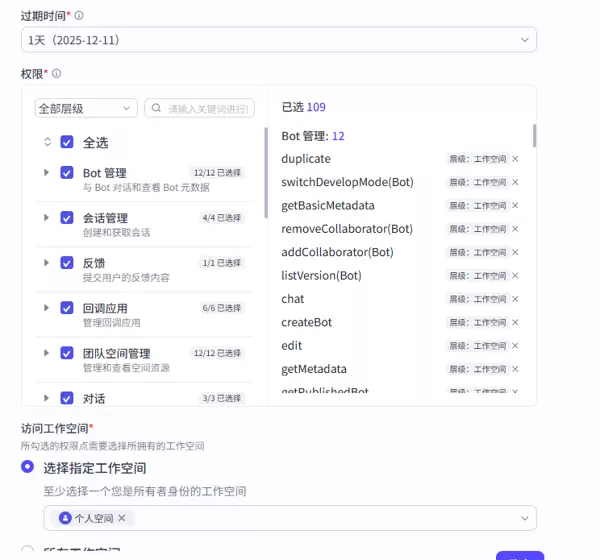600x560 pixels.
Task: Click the info icon beside 权限
Action: tap(57, 74)
